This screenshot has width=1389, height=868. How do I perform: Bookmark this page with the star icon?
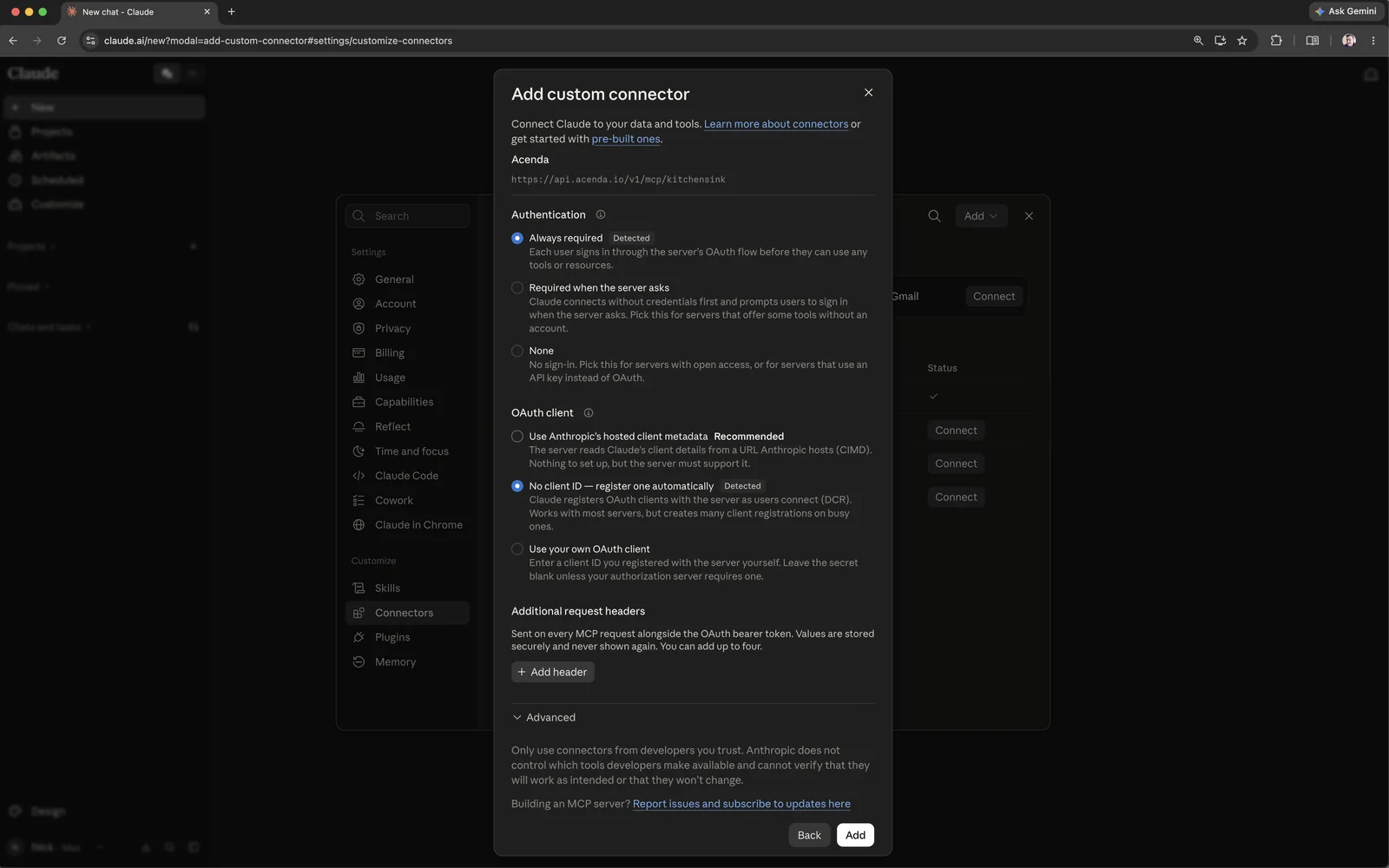pyautogui.click(x=1242, y=41)
